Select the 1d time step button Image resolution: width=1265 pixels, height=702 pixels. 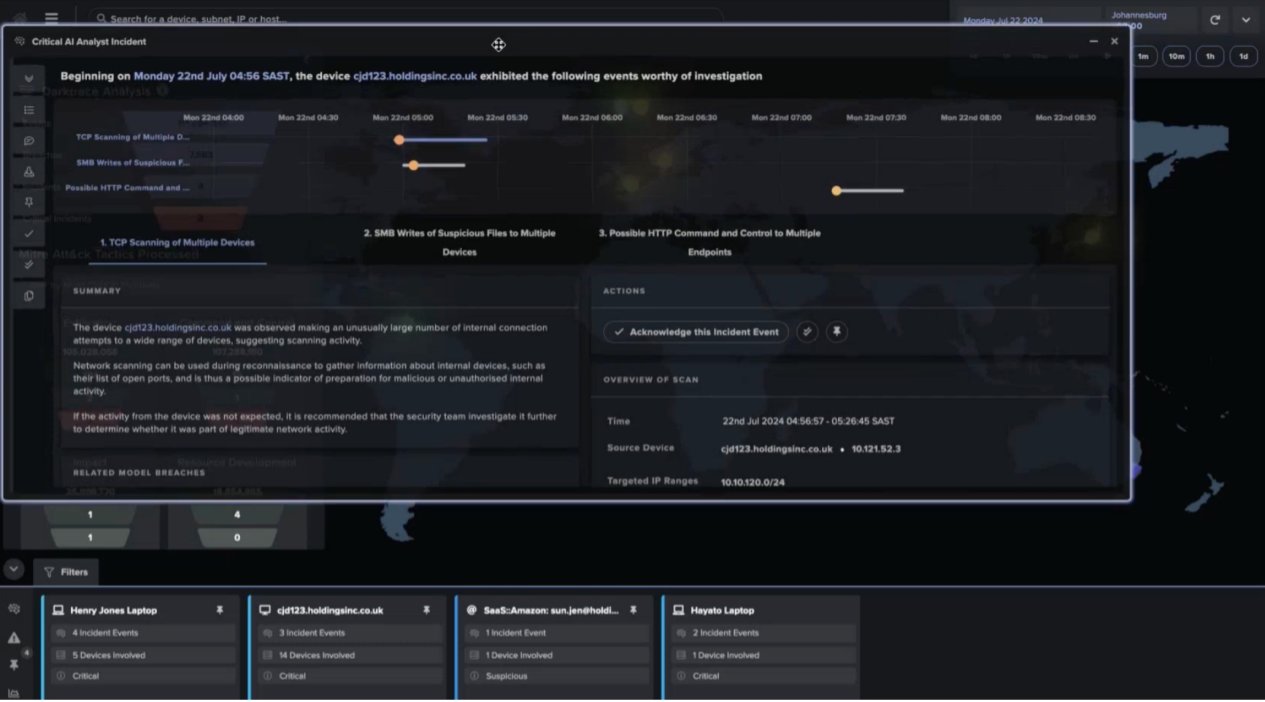[x=1244, y=57]
